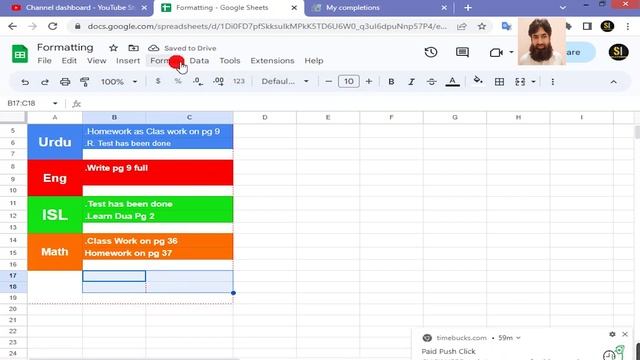Image resolution: width=640 pixels, height=360 pixels.
Task: Open the Extensions menu
Action: click(272, 60)
